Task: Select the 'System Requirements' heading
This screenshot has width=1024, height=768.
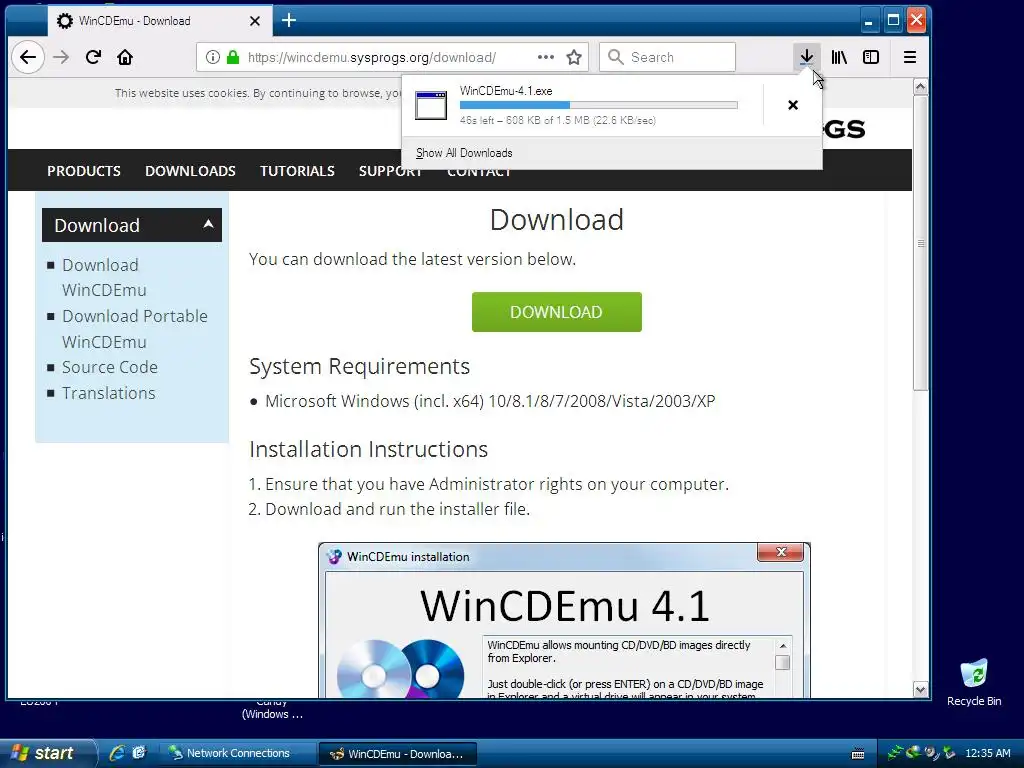Action: 359,366
